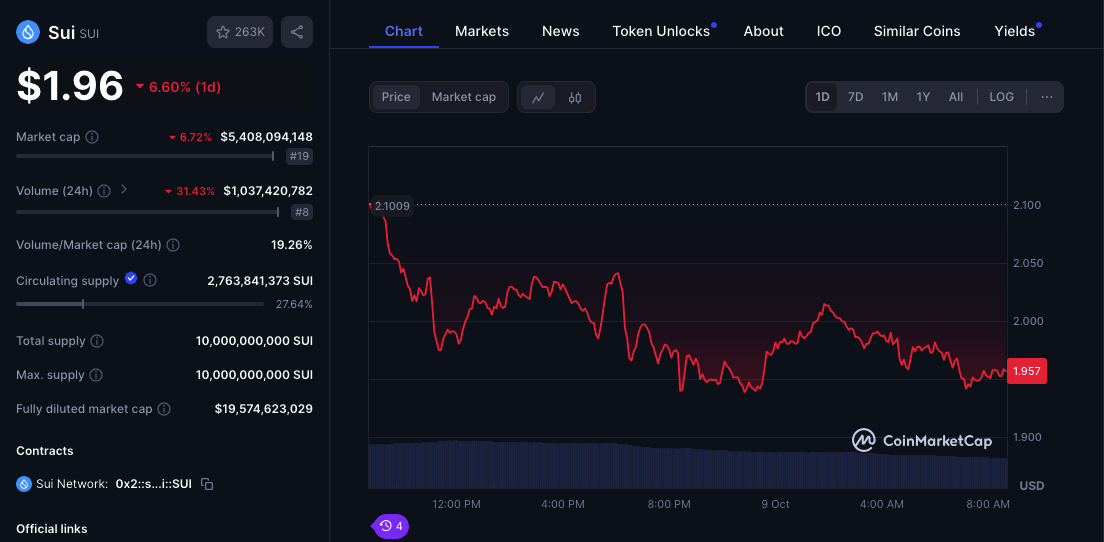This screenshot has height=542, width=1104.
Task: Click the USD currency label on chart
Action: pos(1031,486)
